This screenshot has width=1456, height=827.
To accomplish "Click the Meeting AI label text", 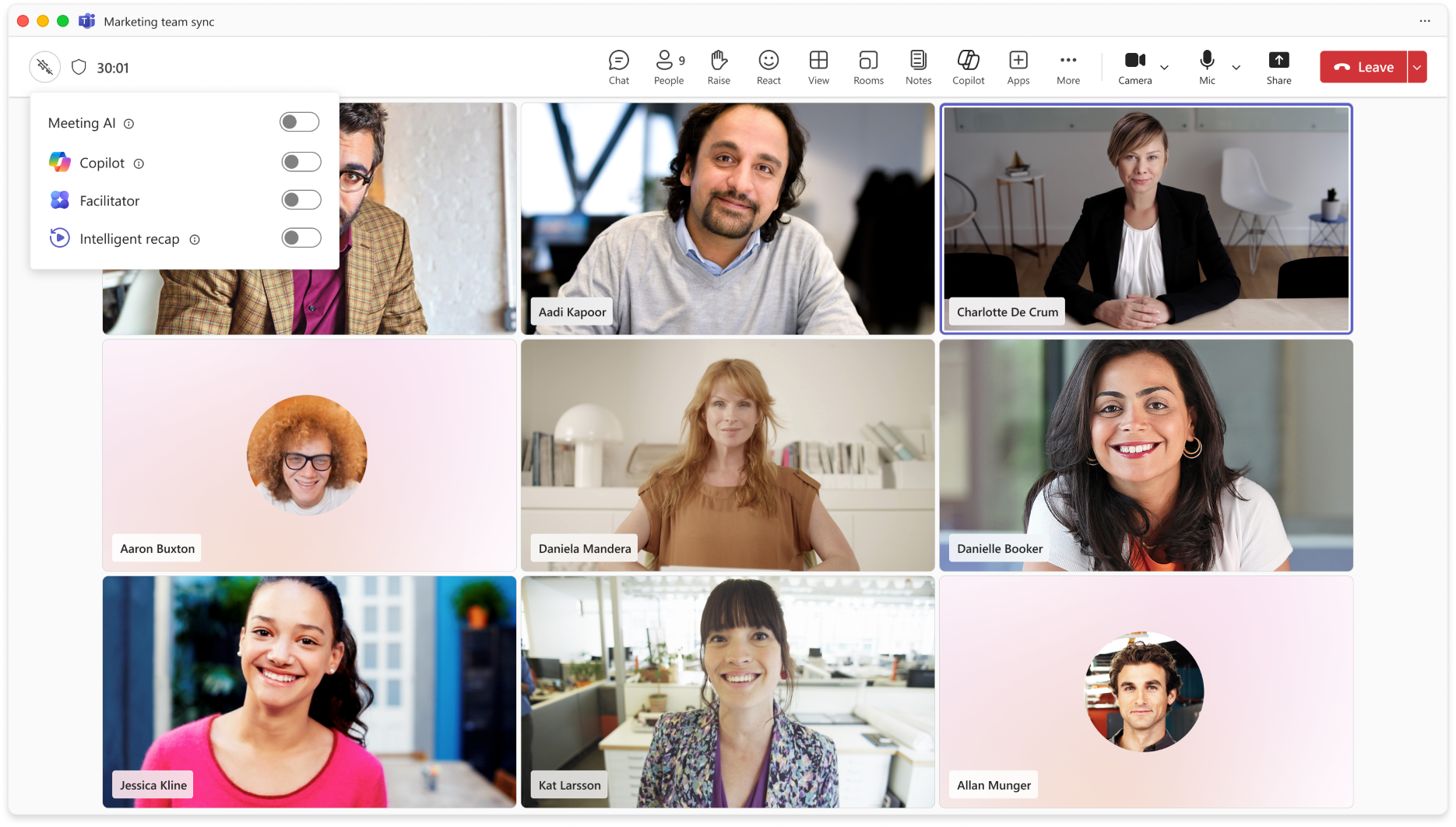I will click(82, 123).
